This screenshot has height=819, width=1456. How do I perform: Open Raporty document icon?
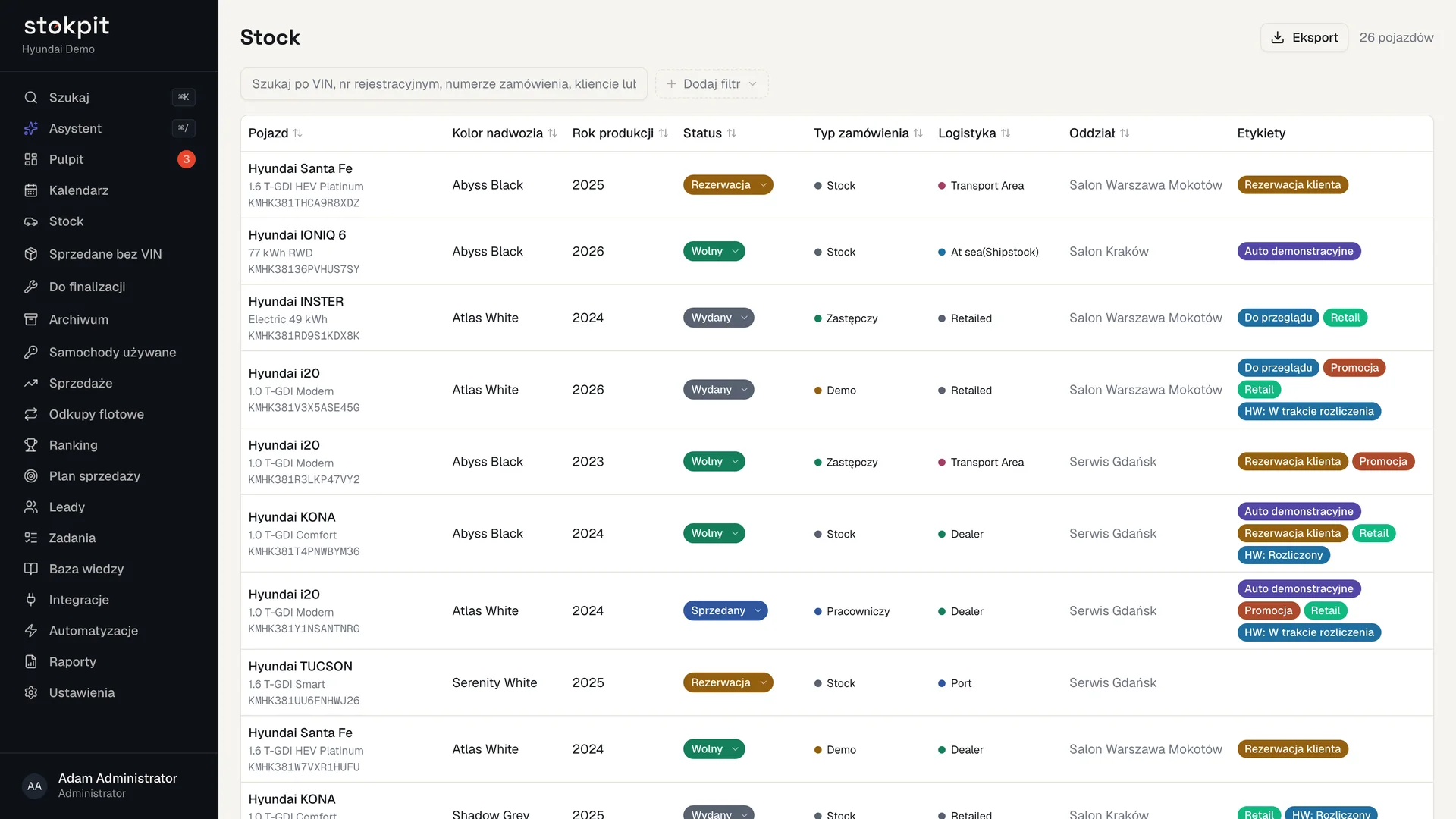point(31,662)
